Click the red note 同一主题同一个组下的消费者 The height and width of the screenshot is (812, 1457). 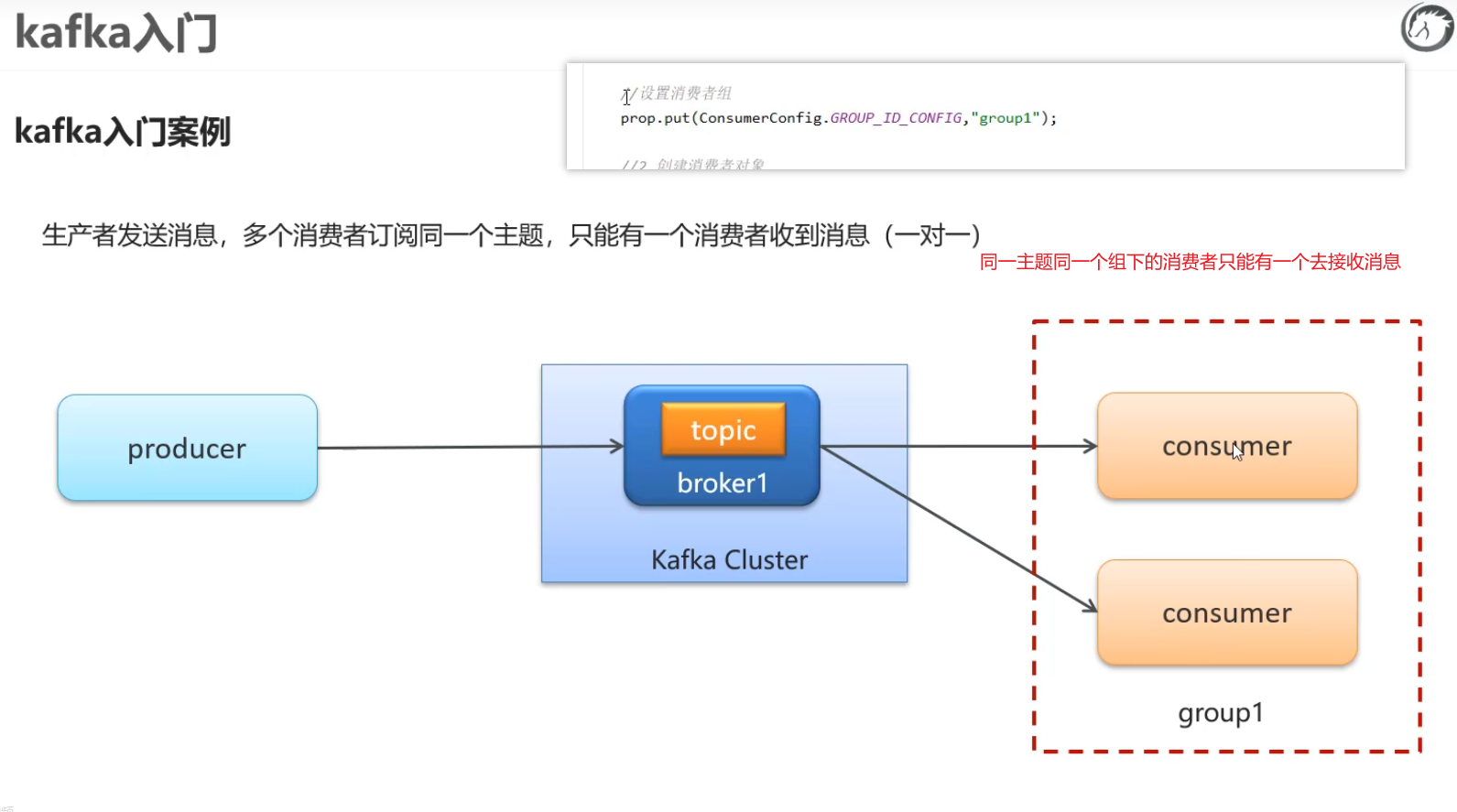click(x=1191, y=262)
